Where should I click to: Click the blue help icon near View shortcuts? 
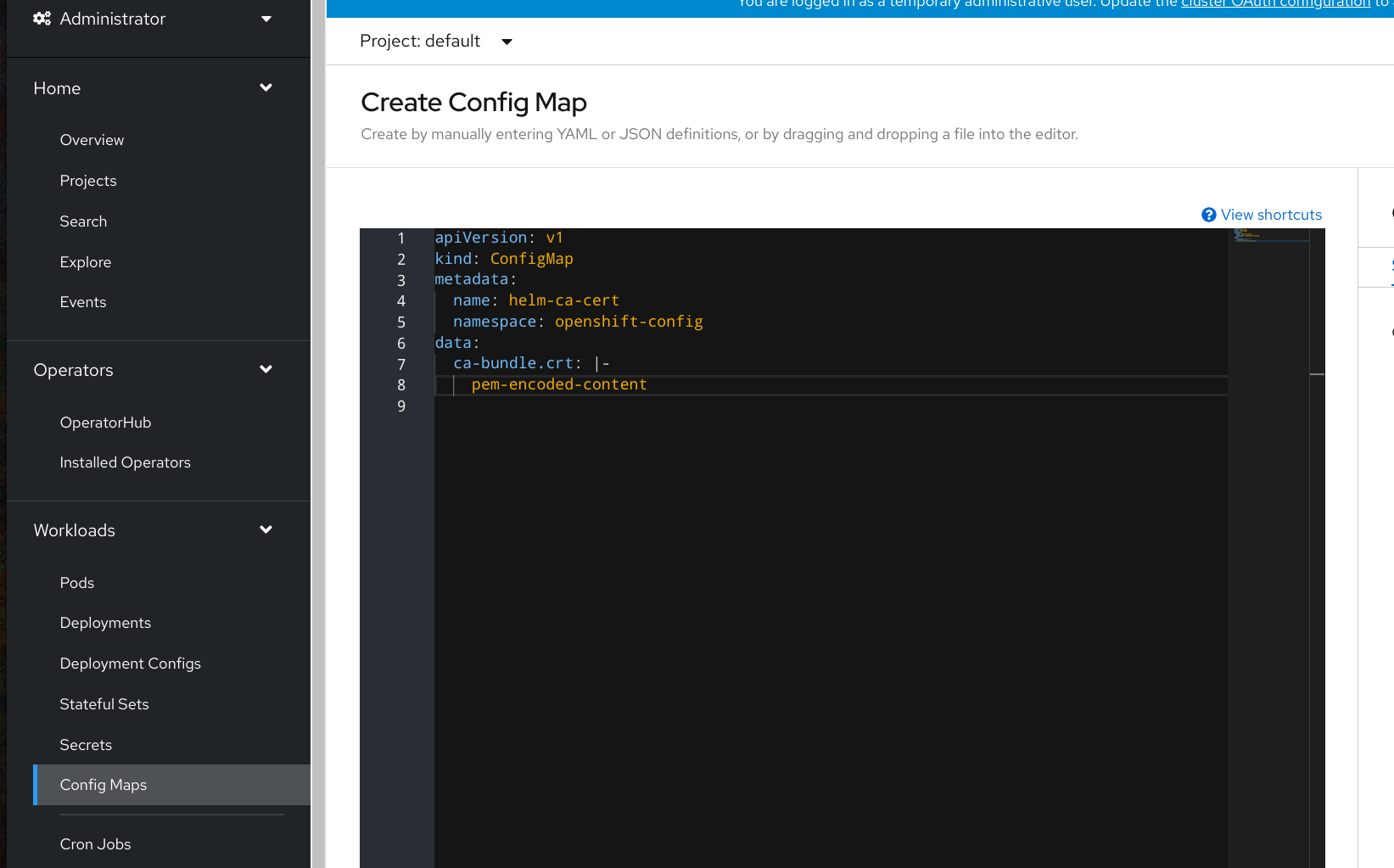tap(1208, 215)
